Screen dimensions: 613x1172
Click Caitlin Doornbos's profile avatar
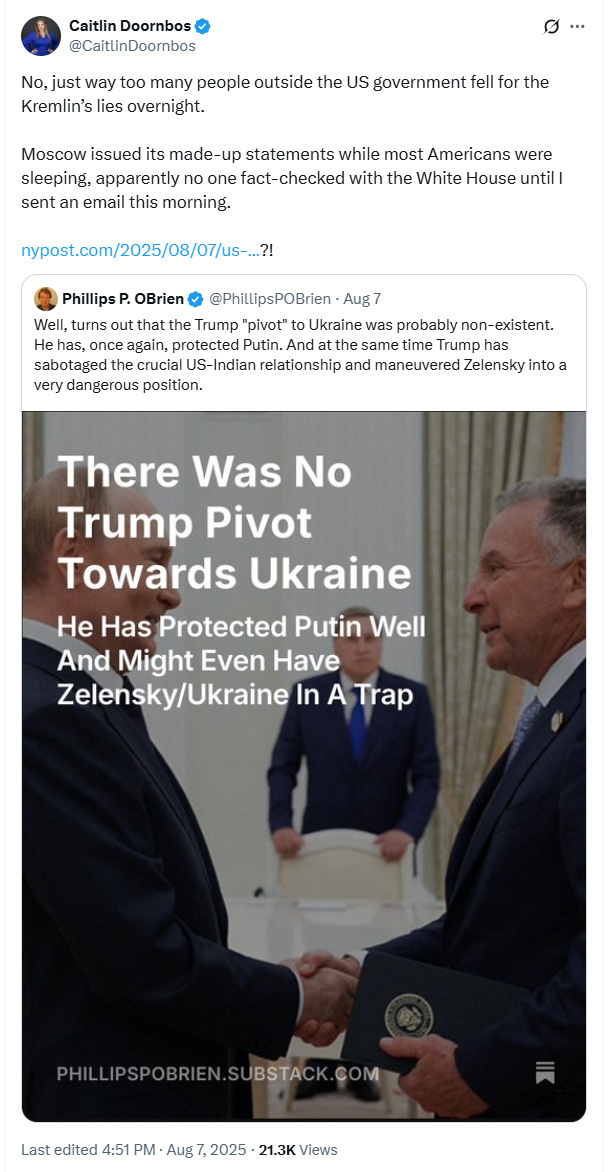coord(40,35)
